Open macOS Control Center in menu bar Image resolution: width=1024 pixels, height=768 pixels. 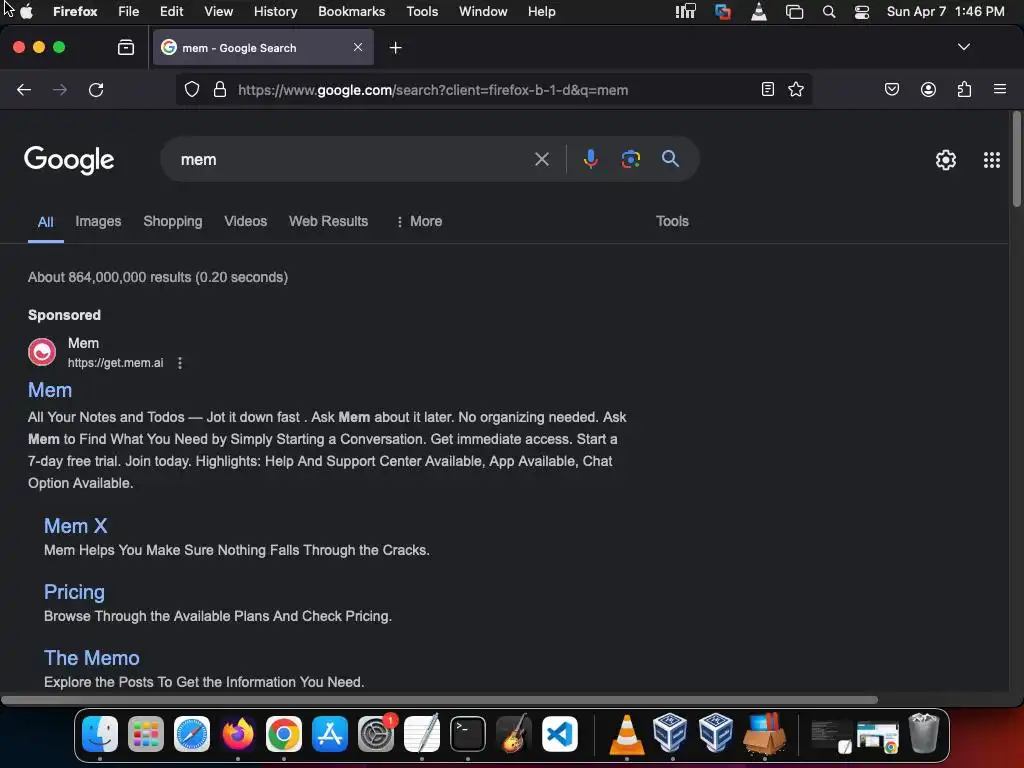point(861,12)
